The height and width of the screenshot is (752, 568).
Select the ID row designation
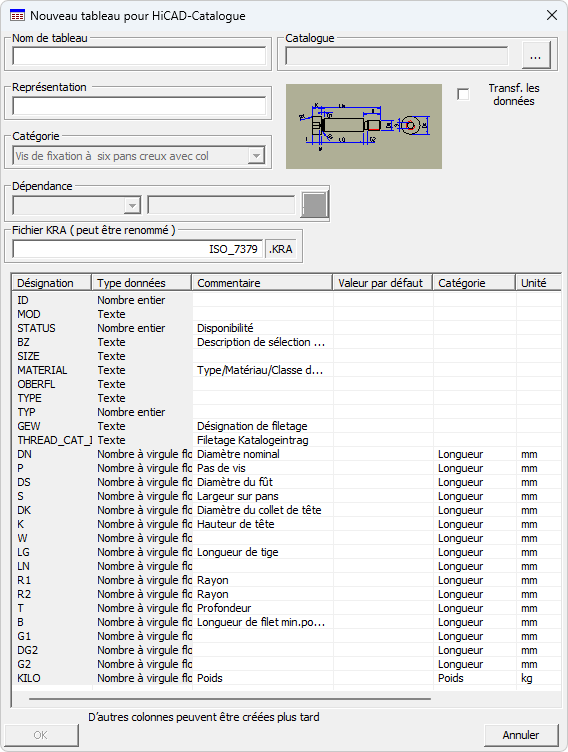click(23, 300)
